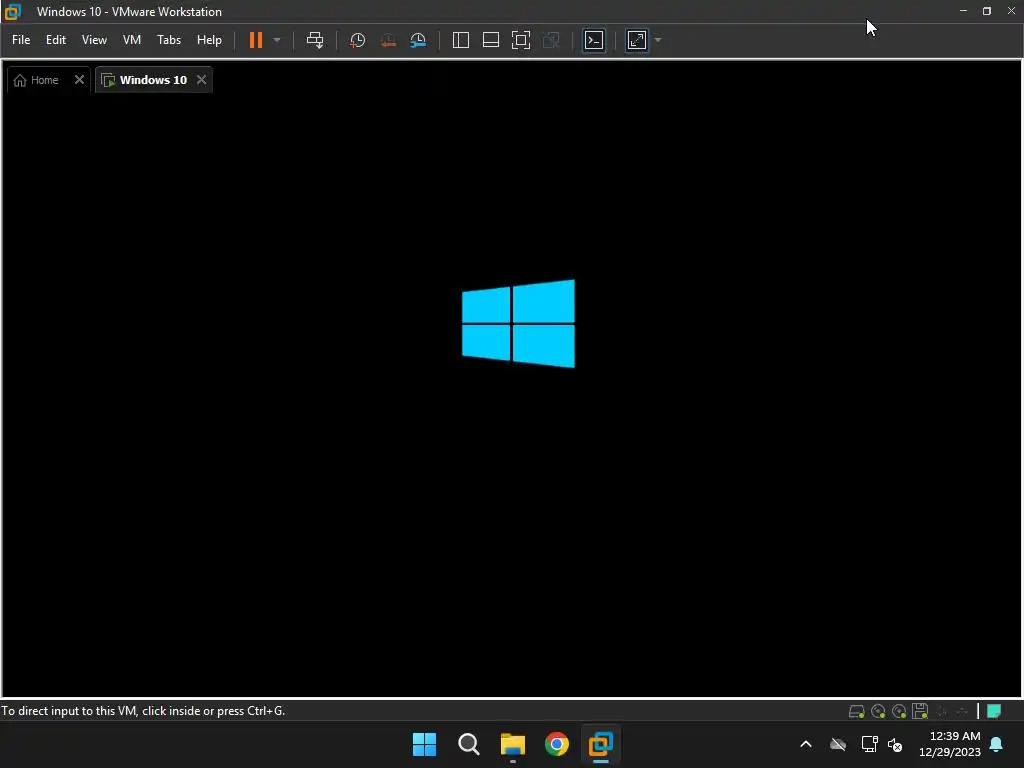1024x768 pixels.
Task: Open the File menu
Action: 21,40
